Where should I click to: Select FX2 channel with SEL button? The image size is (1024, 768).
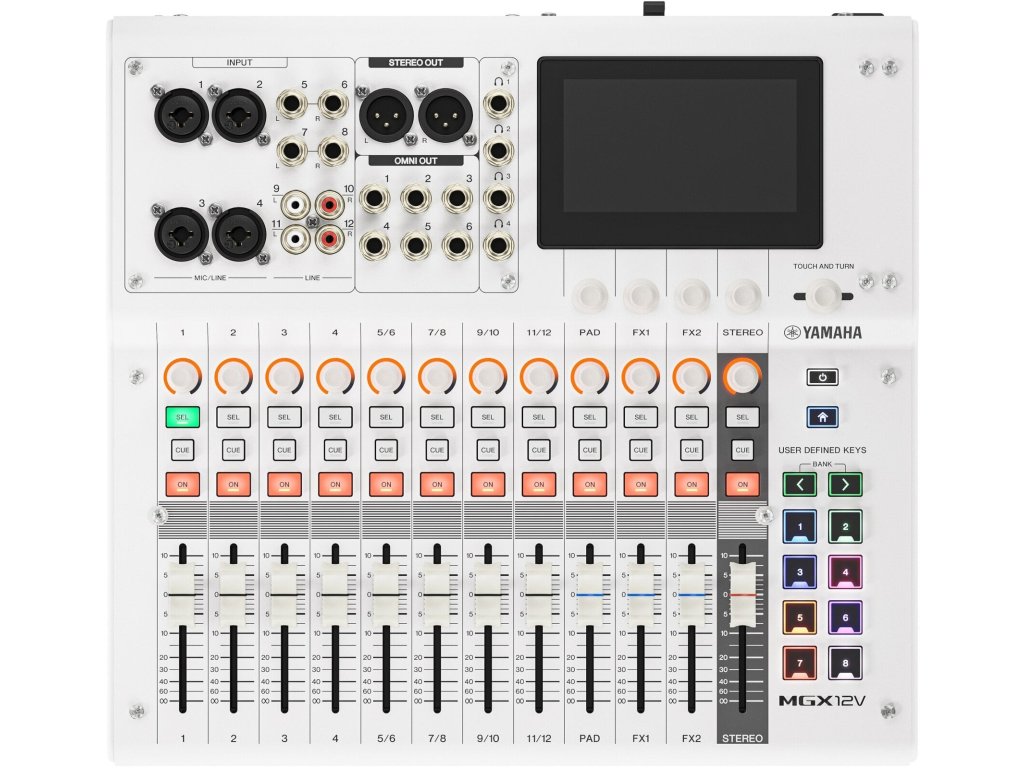click(x=692, y=417)
